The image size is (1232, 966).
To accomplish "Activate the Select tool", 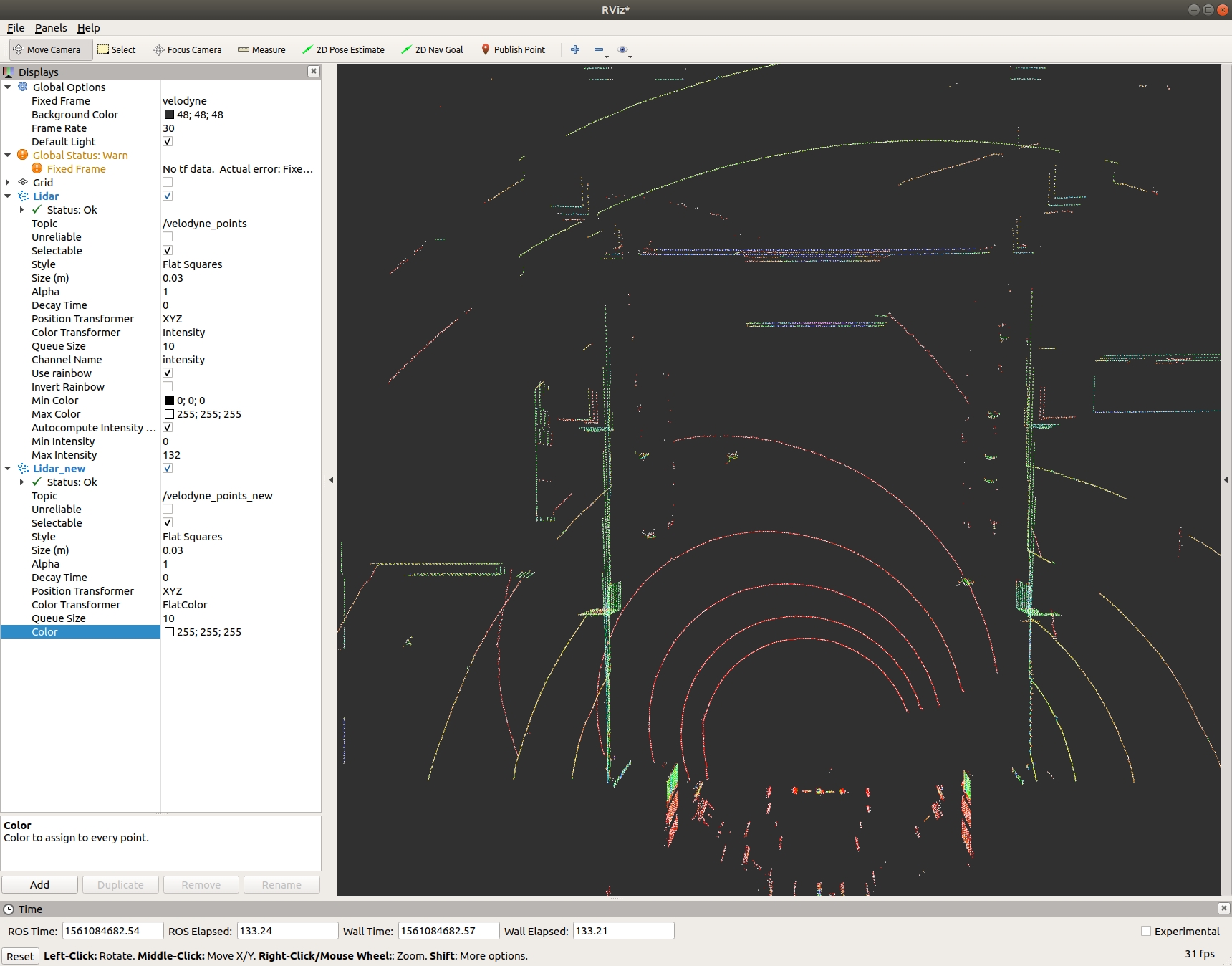I will (x=117, y=50).
